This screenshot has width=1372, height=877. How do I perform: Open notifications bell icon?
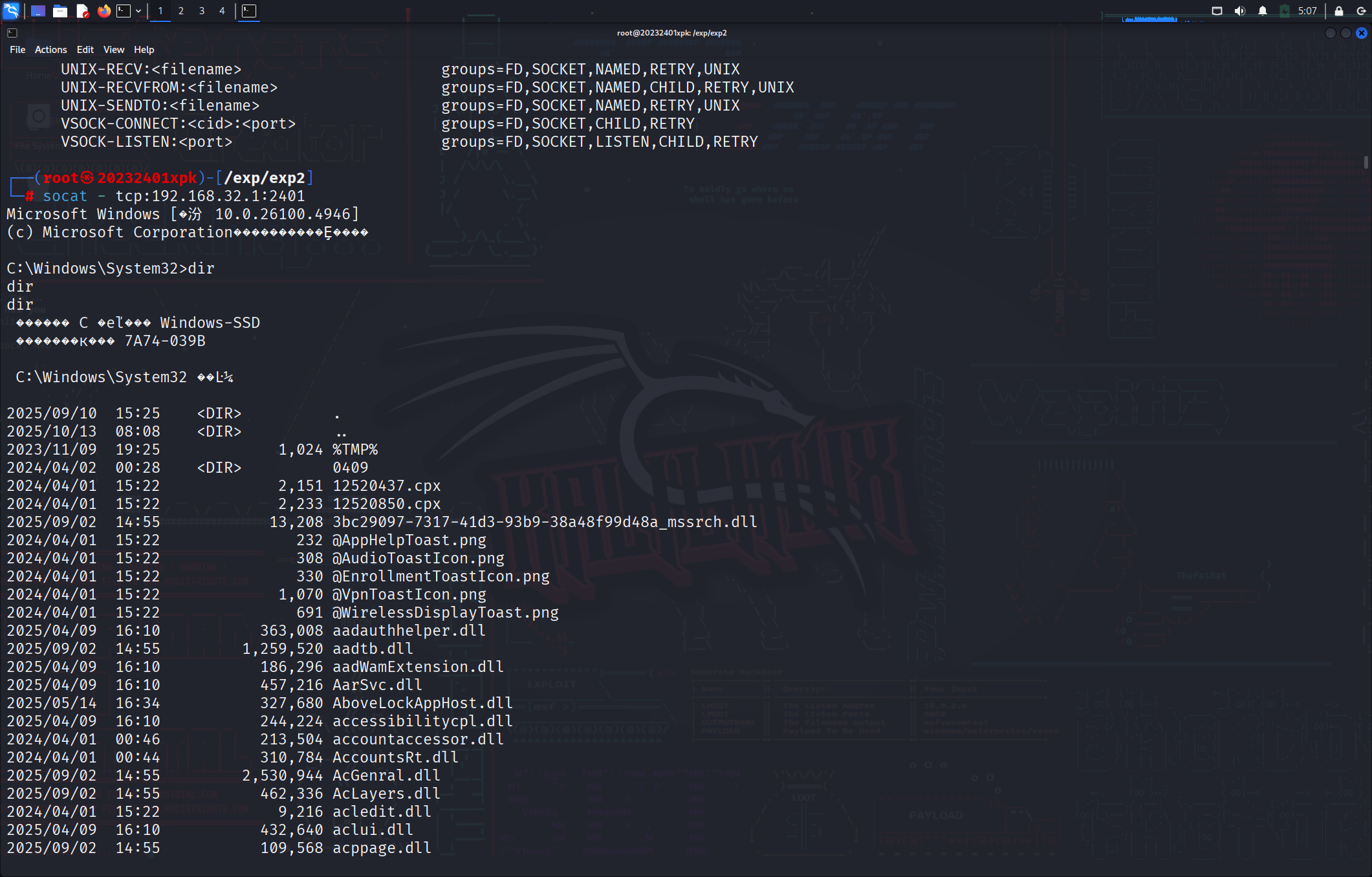coord(1262,10)
